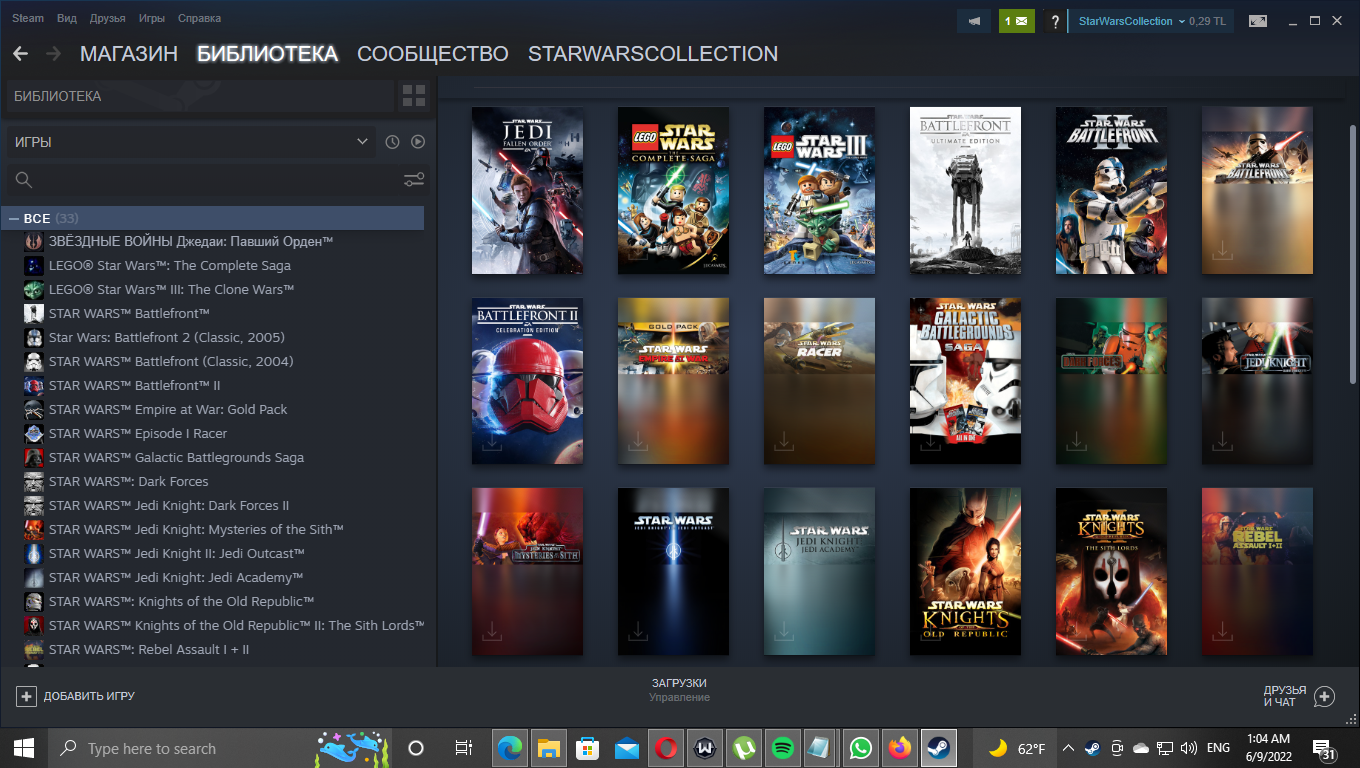Select Galactic Battlegrounds Saga cover
This screenshot has width=1360, height=768.
[x=965, y=381]
